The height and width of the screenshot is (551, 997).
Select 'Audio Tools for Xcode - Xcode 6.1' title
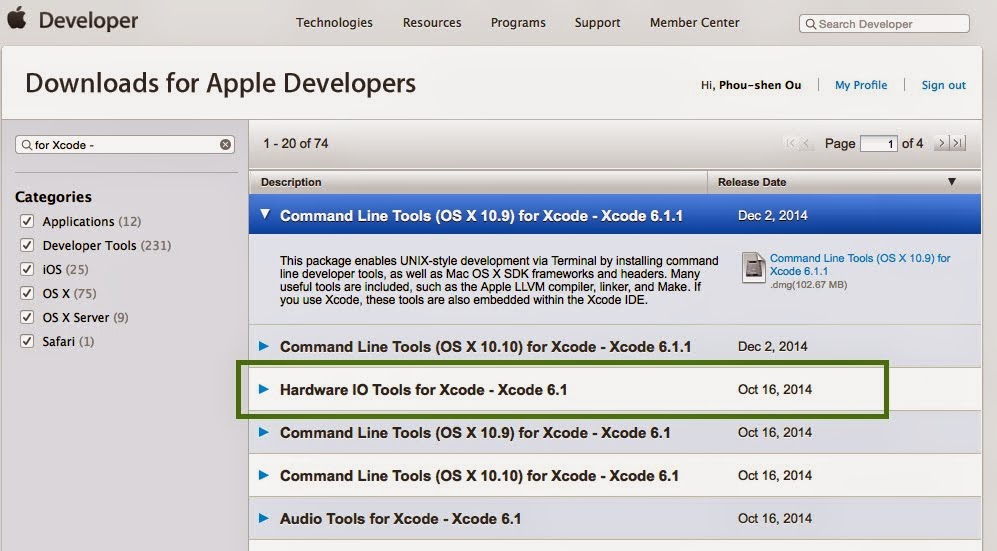point(401,519)
